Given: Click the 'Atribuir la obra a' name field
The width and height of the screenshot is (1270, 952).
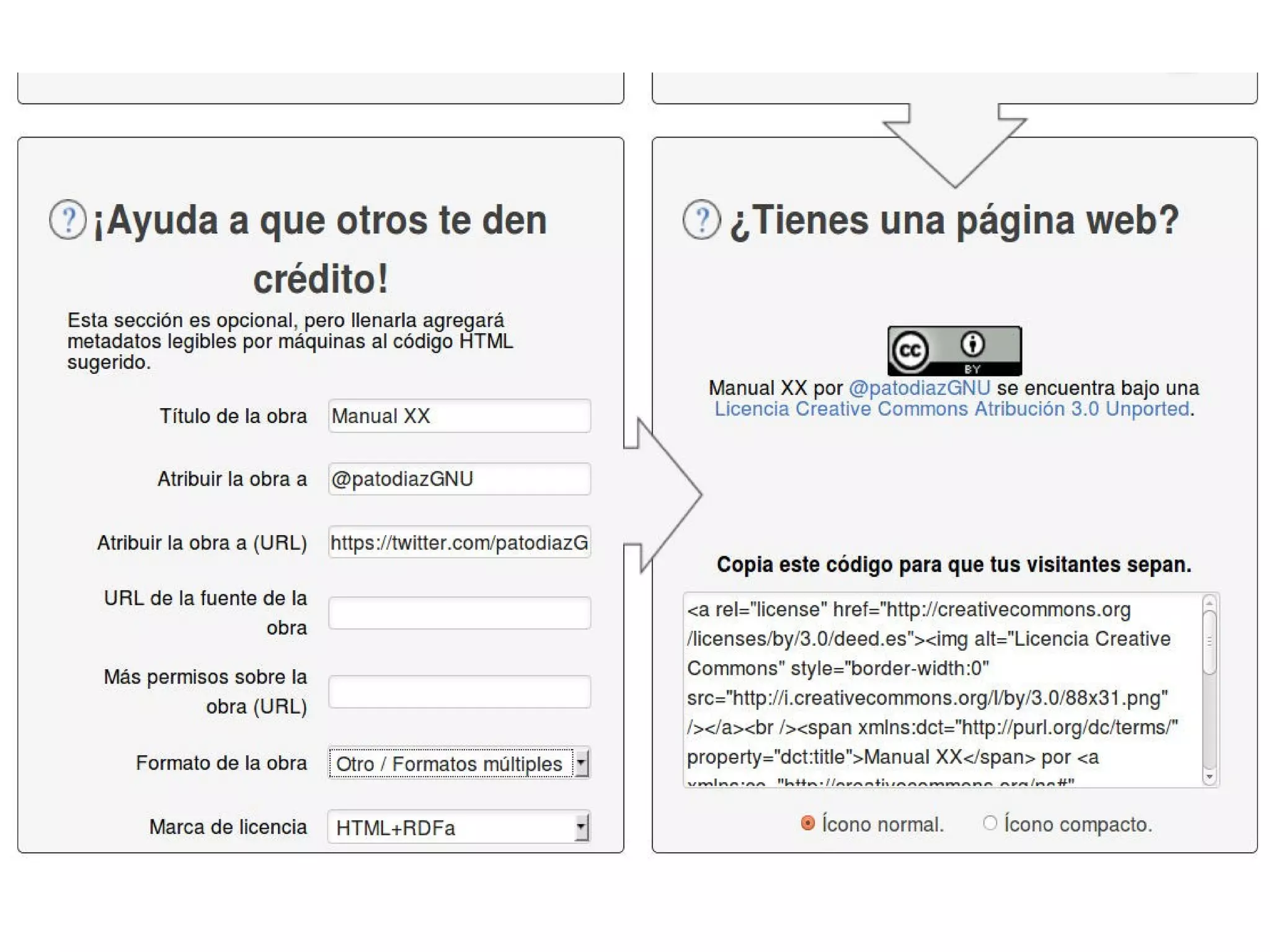Looking at the screenshot, I should [459, 479].
